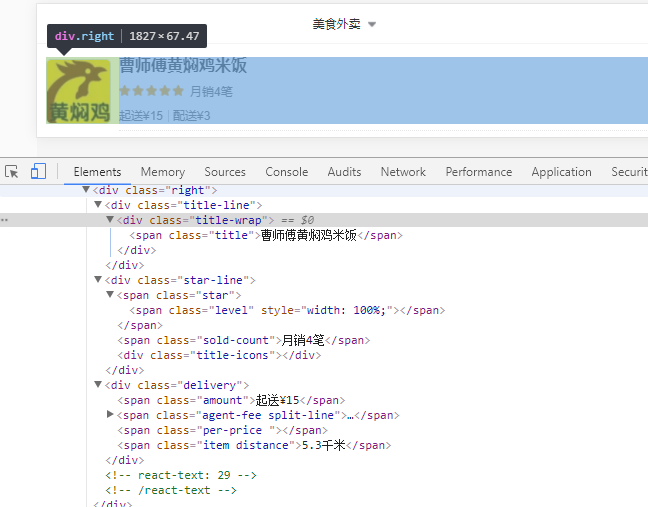This screenshot has width=648, height=507.
Task: Click the 起送¥15 text on the page
Action: 141,116
